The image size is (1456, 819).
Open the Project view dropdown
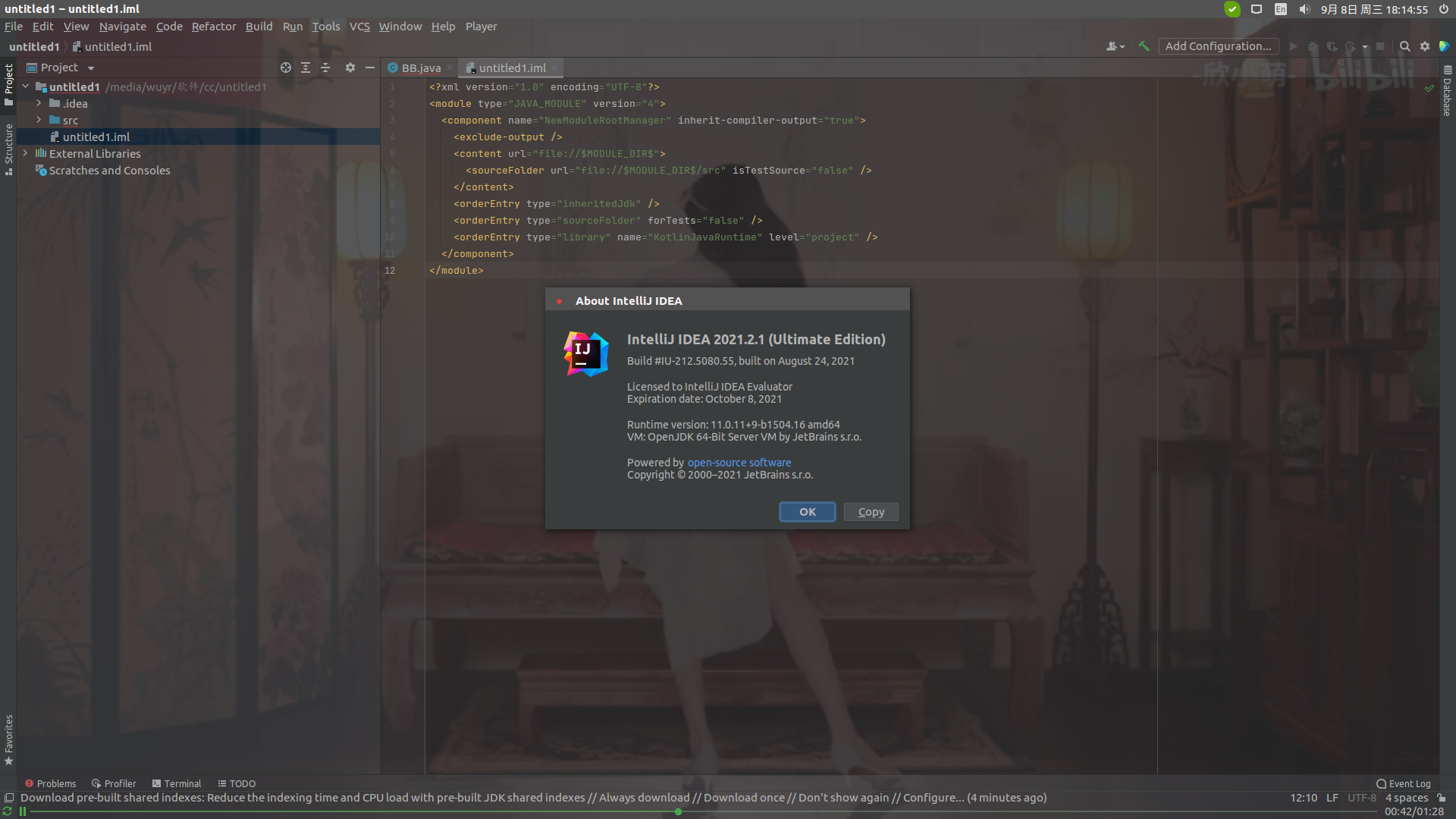click(91, 67)
